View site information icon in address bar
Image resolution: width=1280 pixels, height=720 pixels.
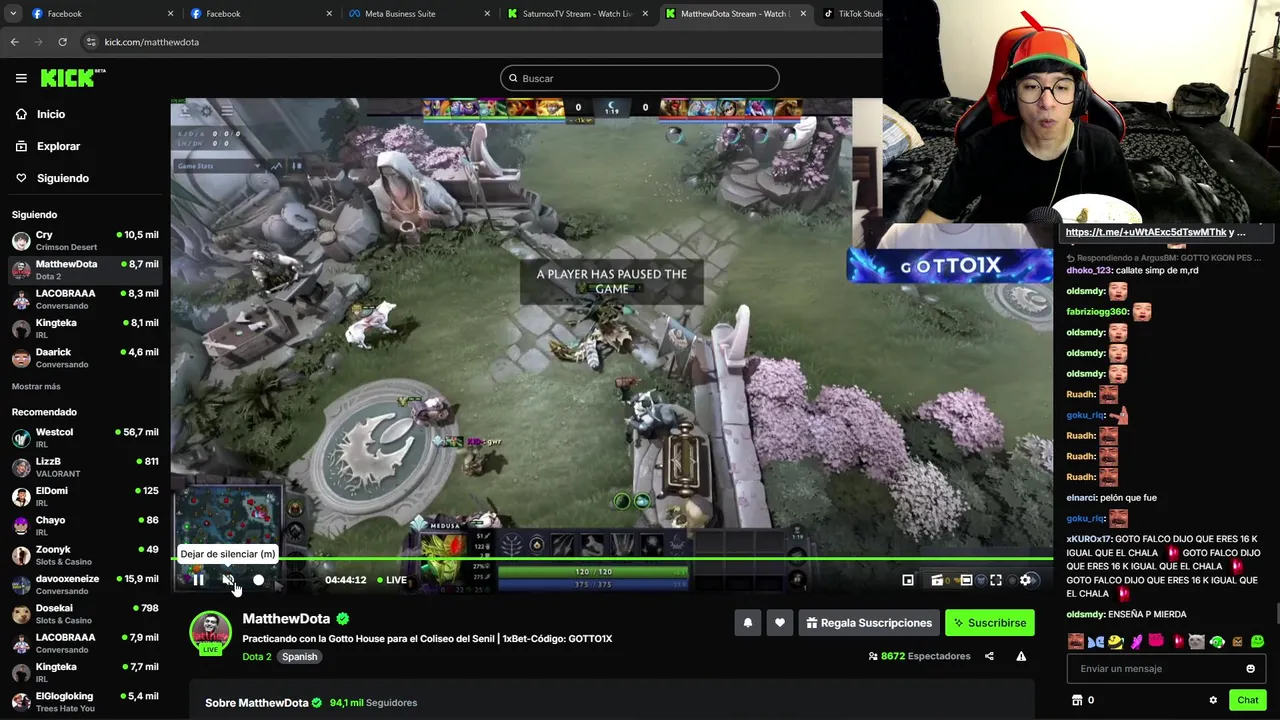pyautogui.click(x=92, y=42)
